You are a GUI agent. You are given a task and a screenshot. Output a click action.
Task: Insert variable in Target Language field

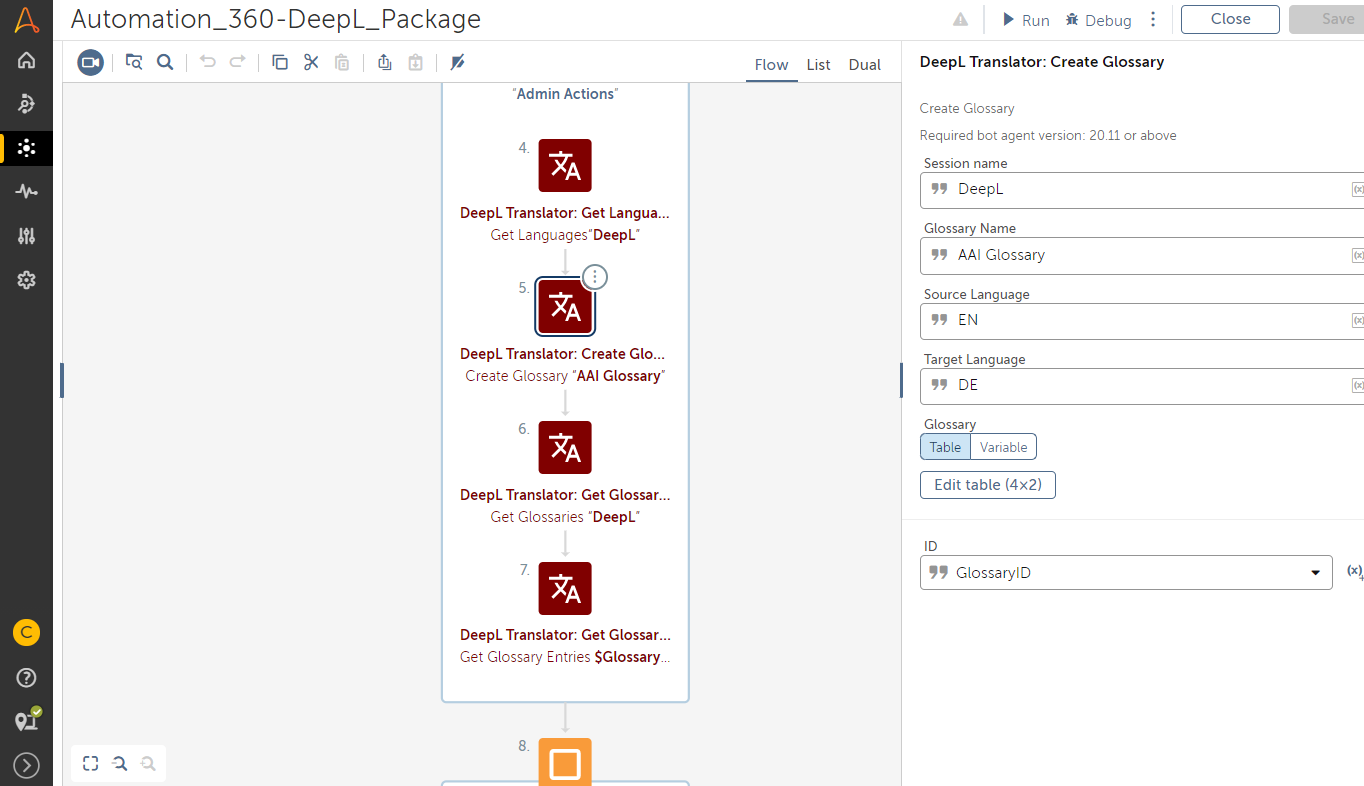click(x=1358, y=385)
